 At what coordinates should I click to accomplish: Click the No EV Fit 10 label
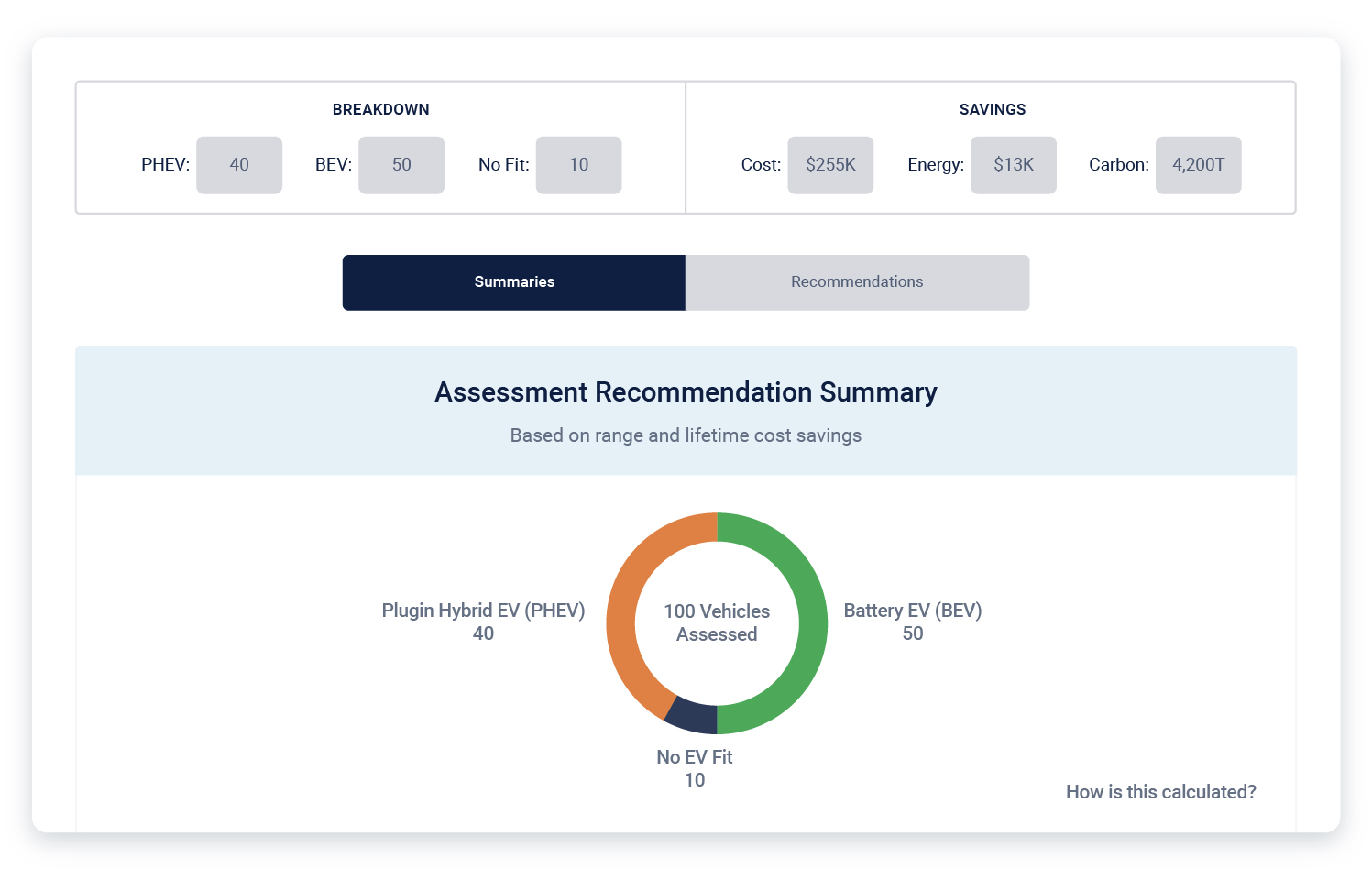694,768
